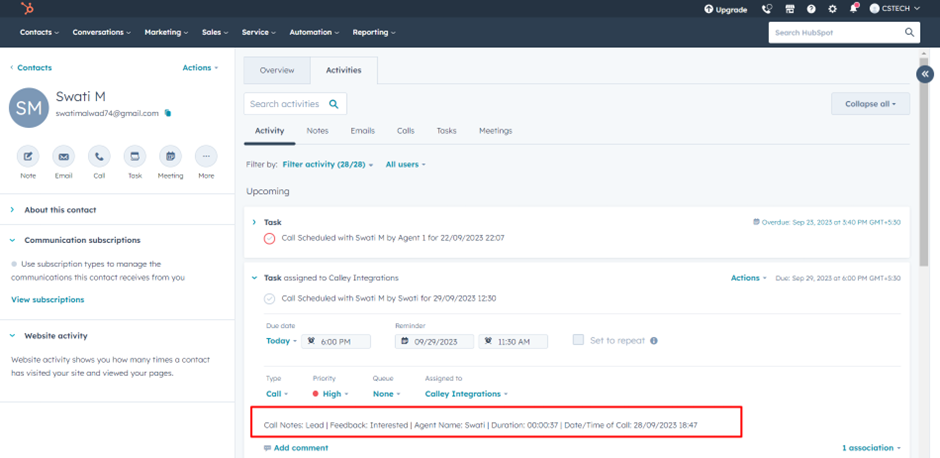
Task: Select the Activities tab
Action: [344, 70]
